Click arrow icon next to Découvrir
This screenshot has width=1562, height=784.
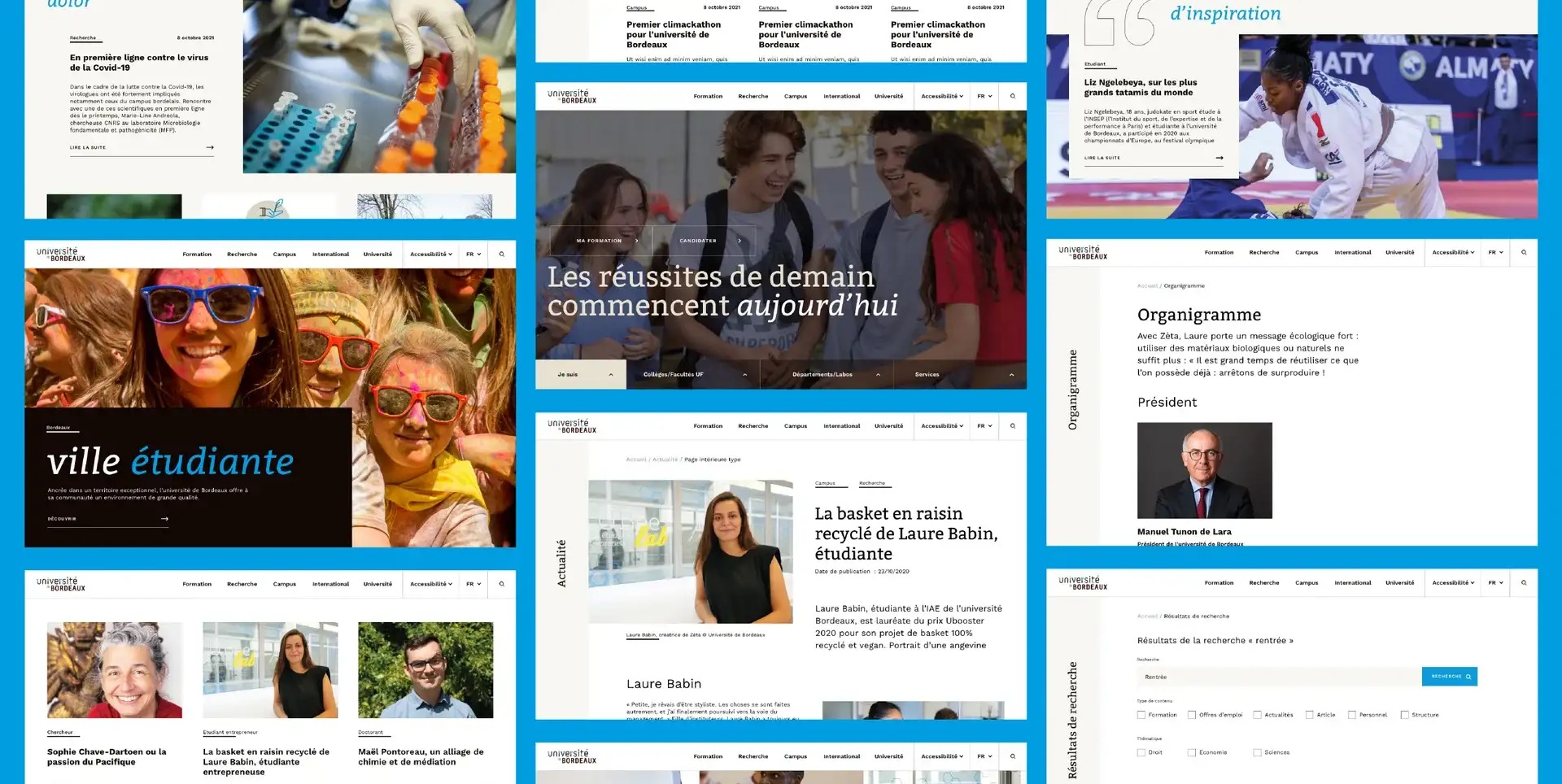[x=164, y=518]
